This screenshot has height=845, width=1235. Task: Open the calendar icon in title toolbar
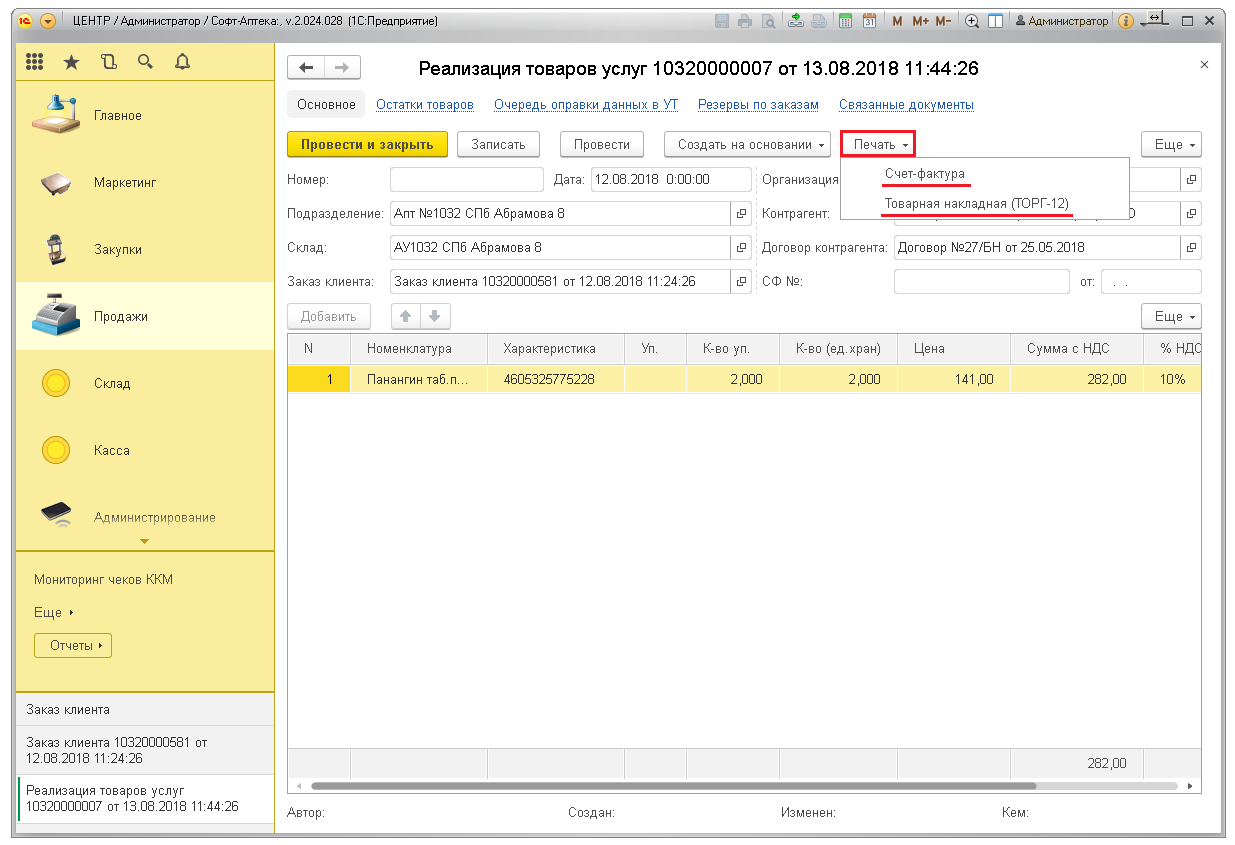coord(869,21)
